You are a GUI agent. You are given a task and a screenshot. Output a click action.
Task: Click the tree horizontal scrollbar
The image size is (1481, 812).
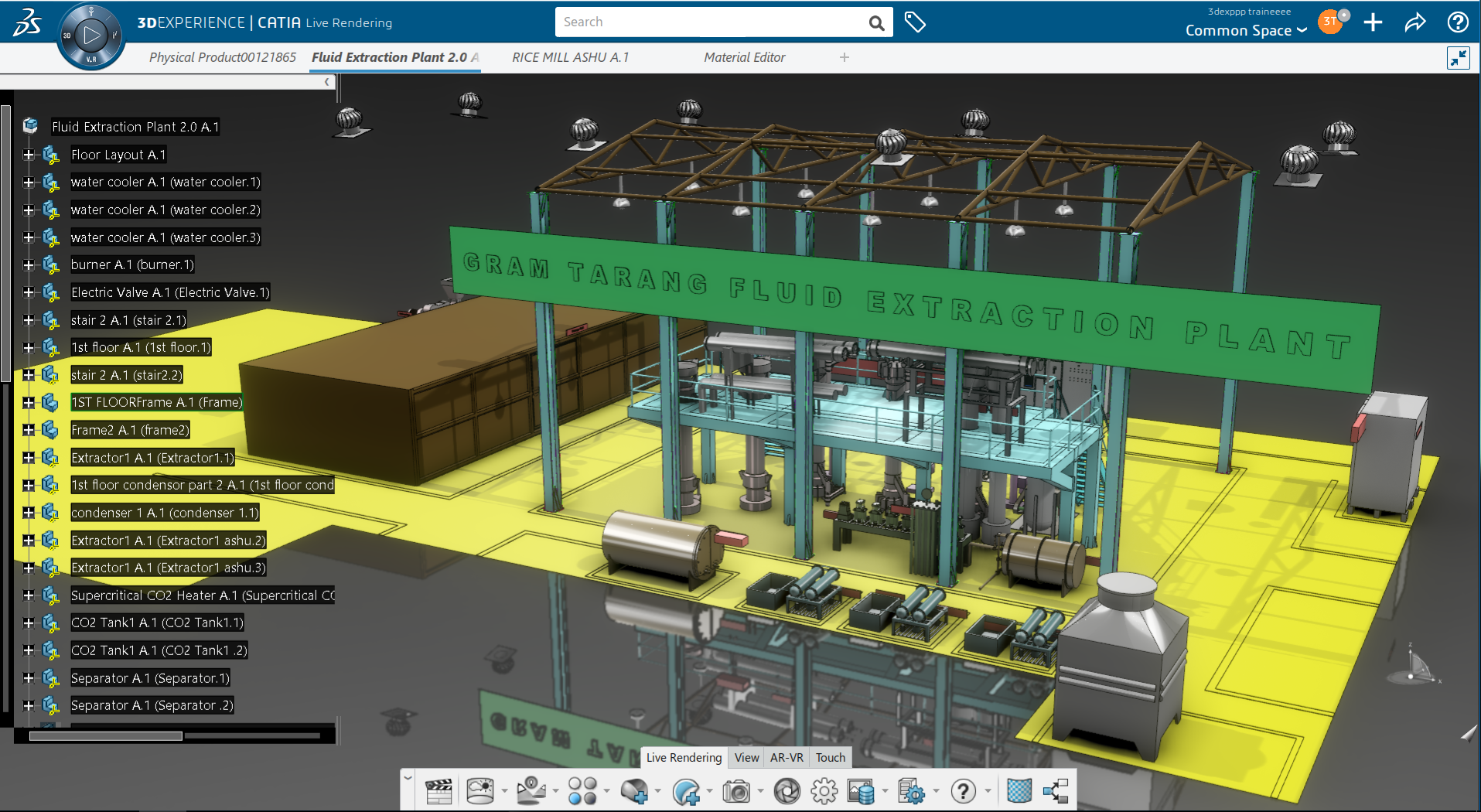106,736
